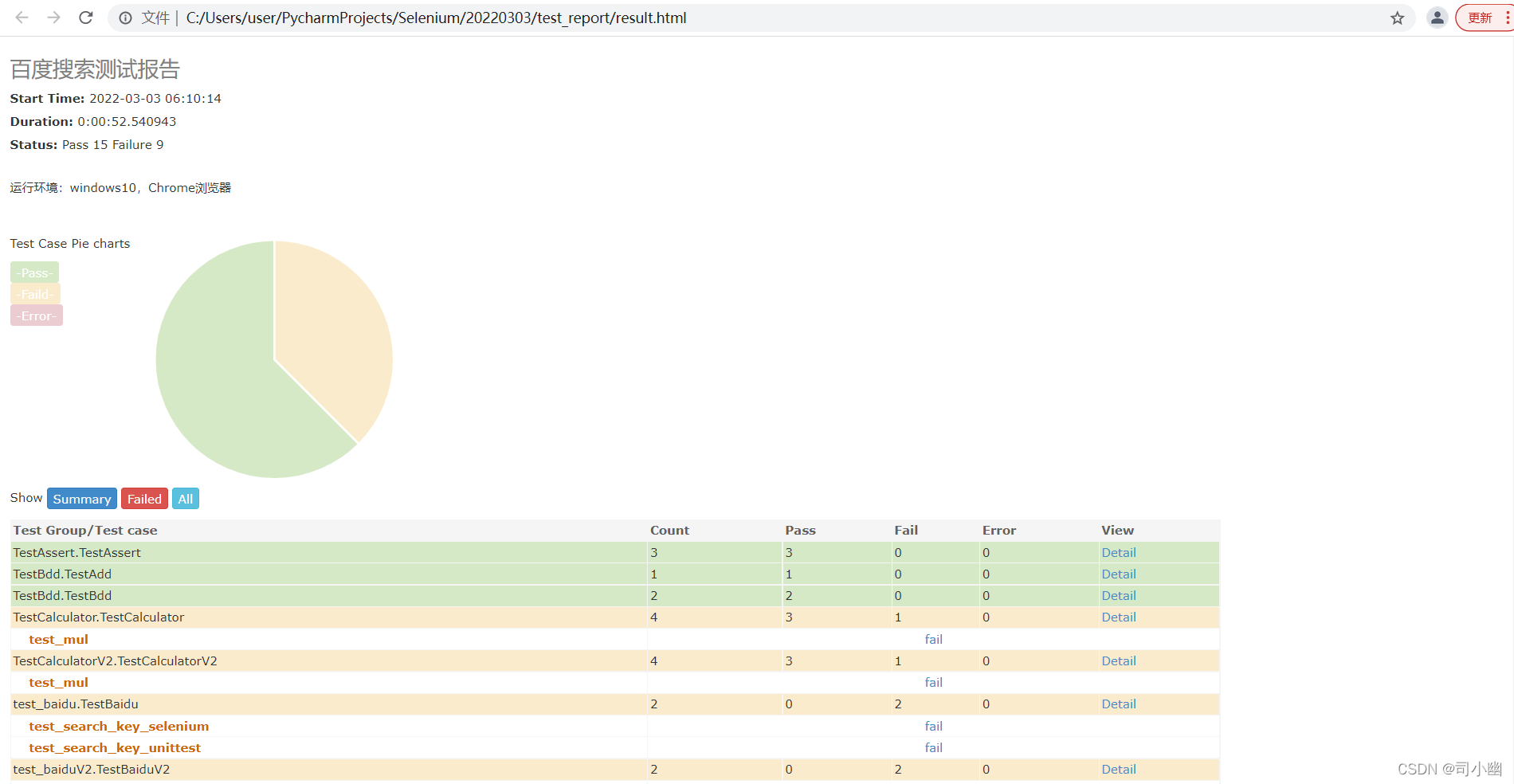Open the Chrome profile avatar
1514x784 pixels.
[1437, 18]
